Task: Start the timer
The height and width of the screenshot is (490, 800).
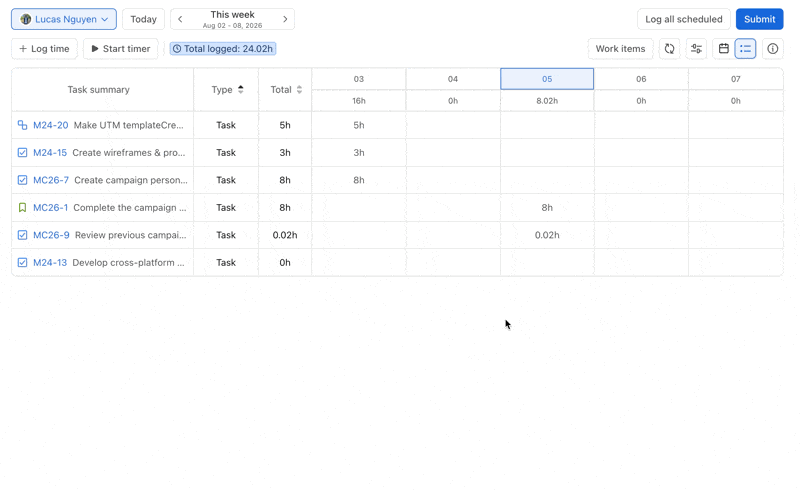Action: pyautogui.click(x=121, y=49)
